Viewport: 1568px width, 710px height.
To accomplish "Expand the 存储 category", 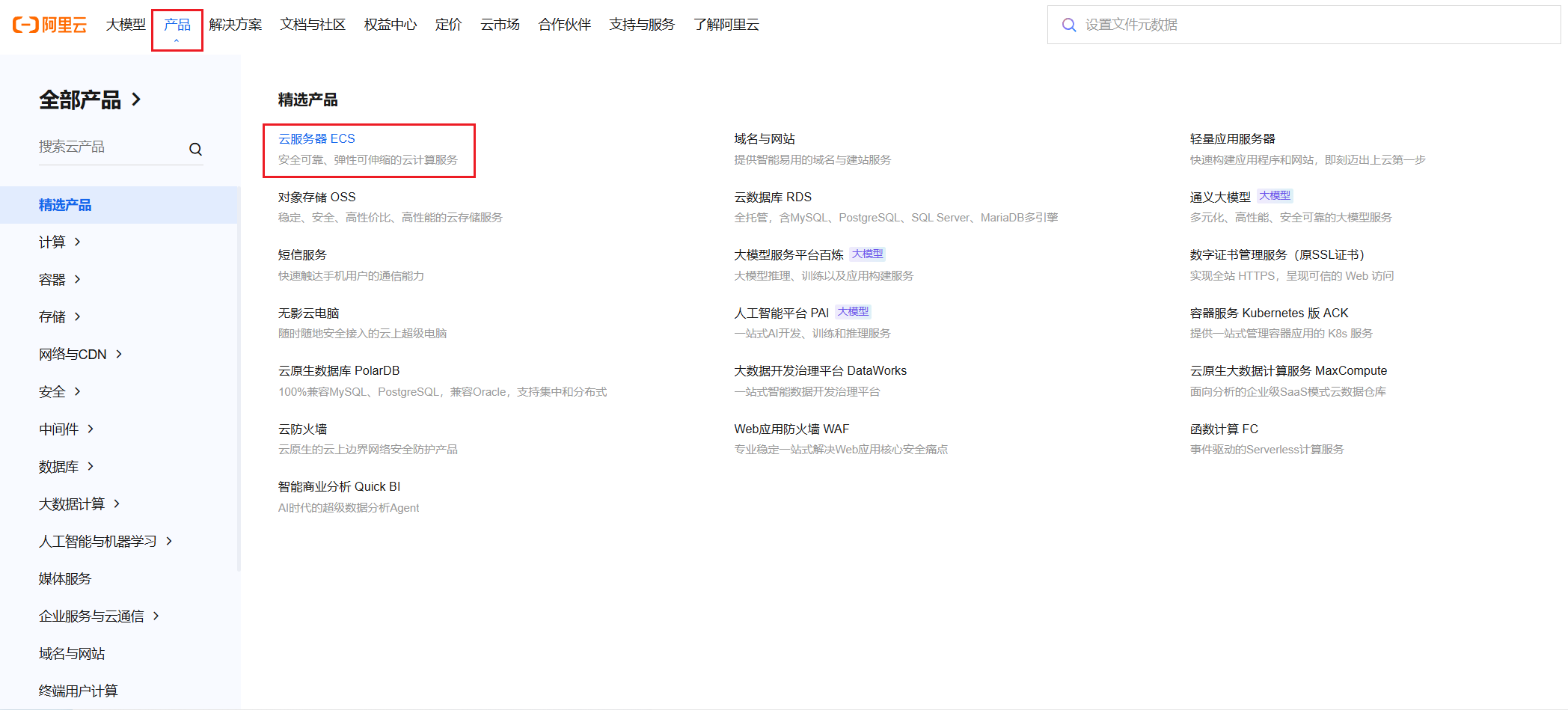I will point(59,316).
